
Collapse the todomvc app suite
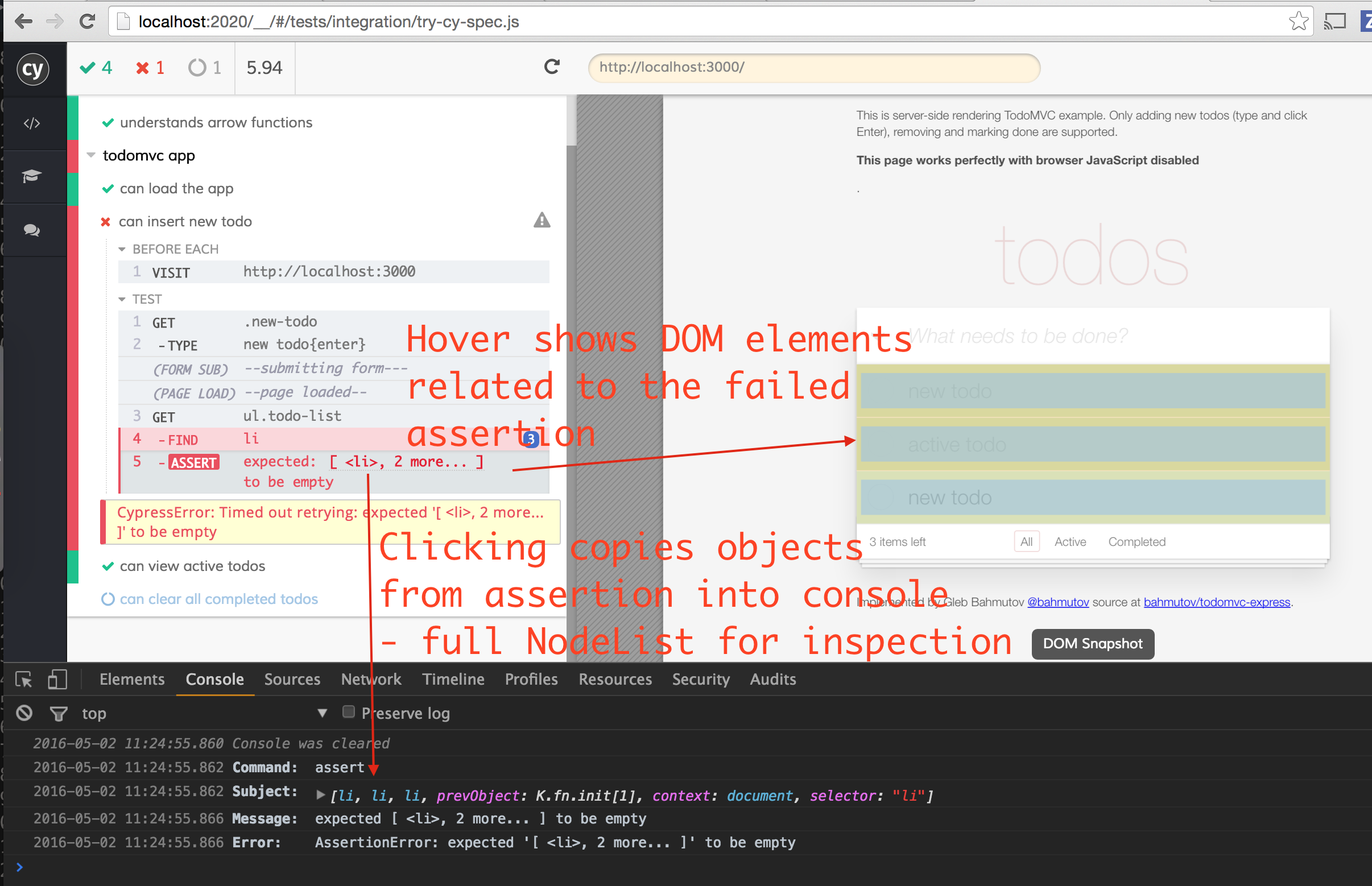91,155
